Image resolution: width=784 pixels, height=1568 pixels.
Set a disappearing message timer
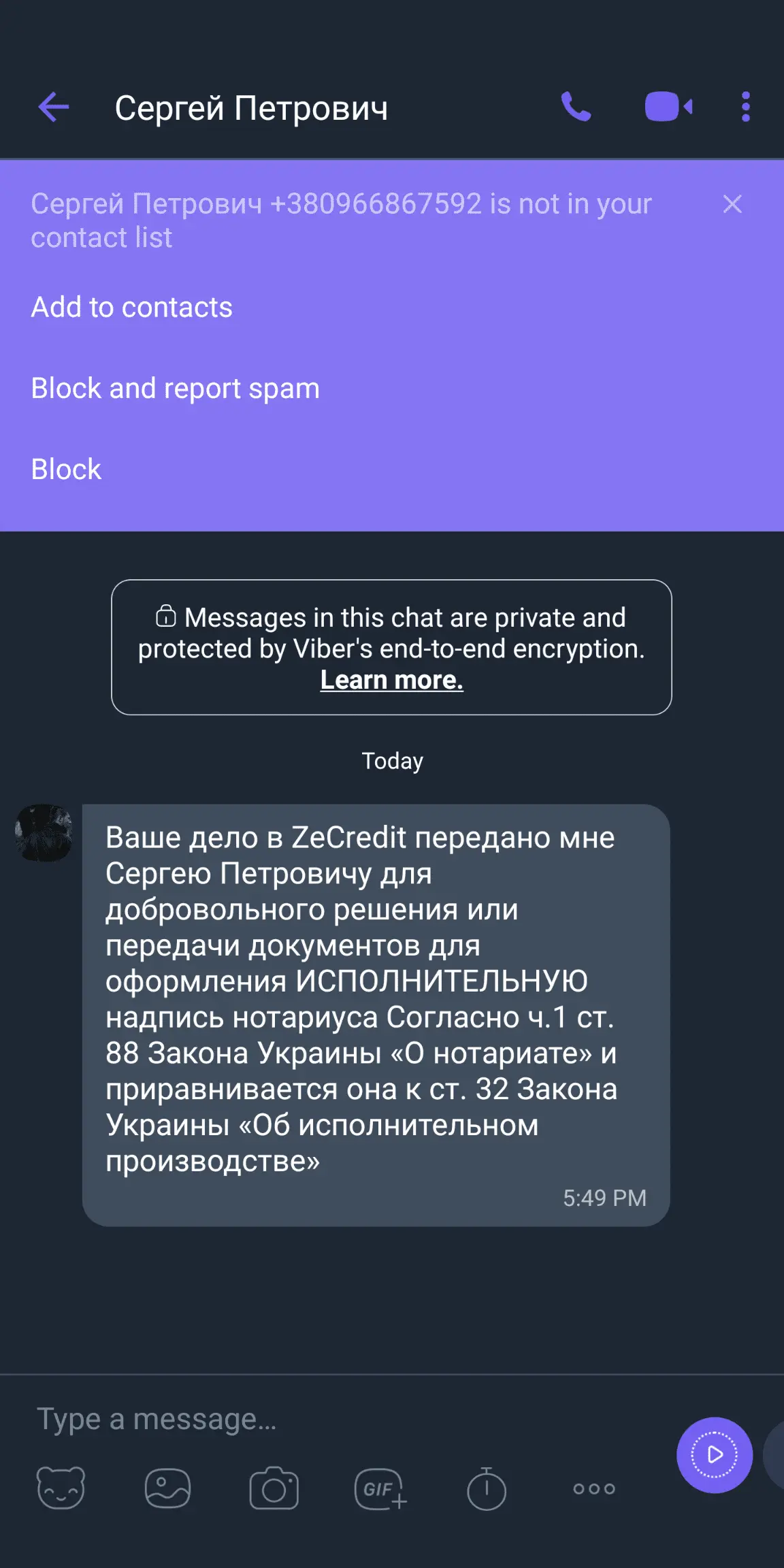pyautogui.click(x=487, y=1488)
